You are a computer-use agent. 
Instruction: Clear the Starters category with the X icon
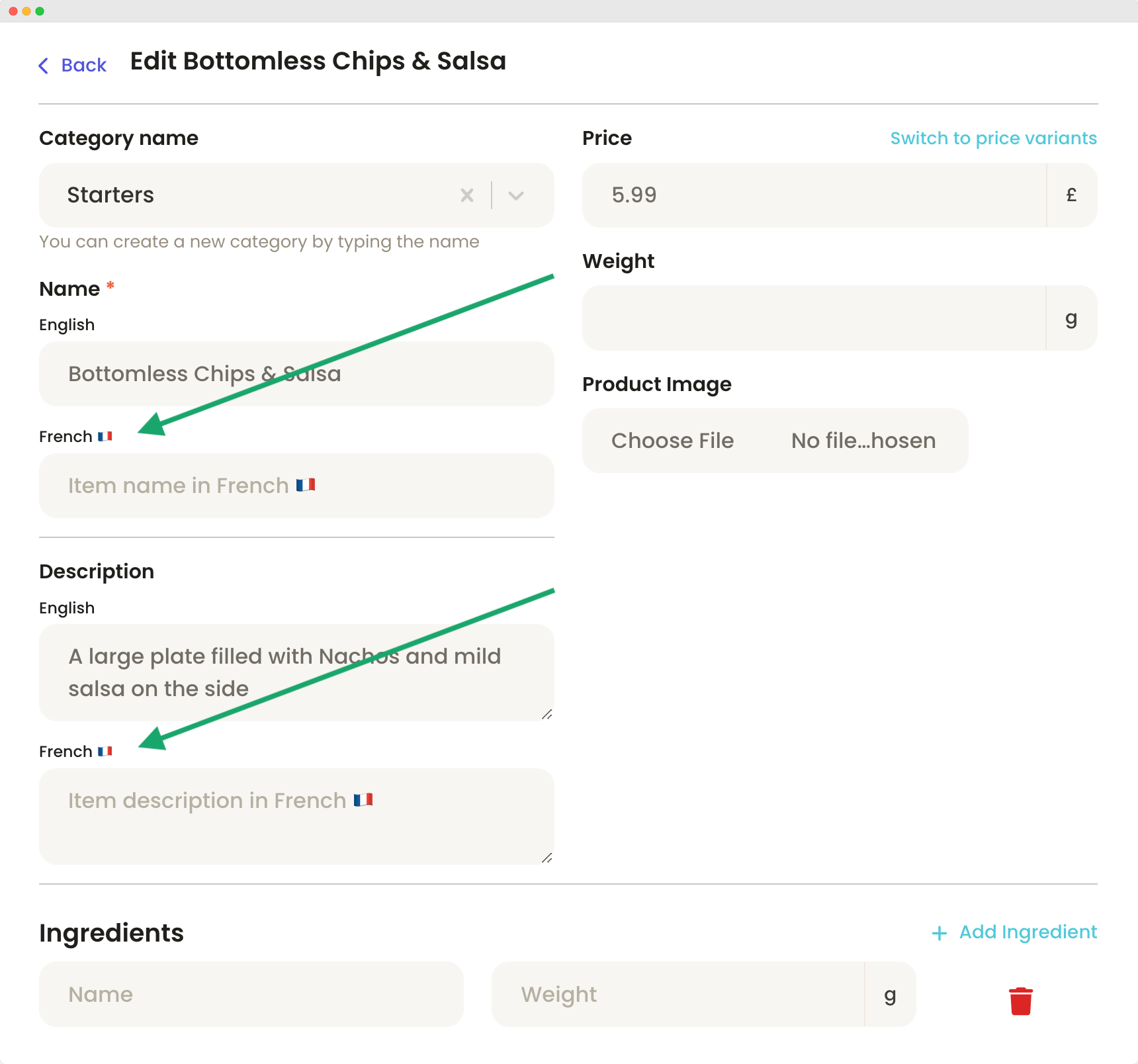pos(467,195)
